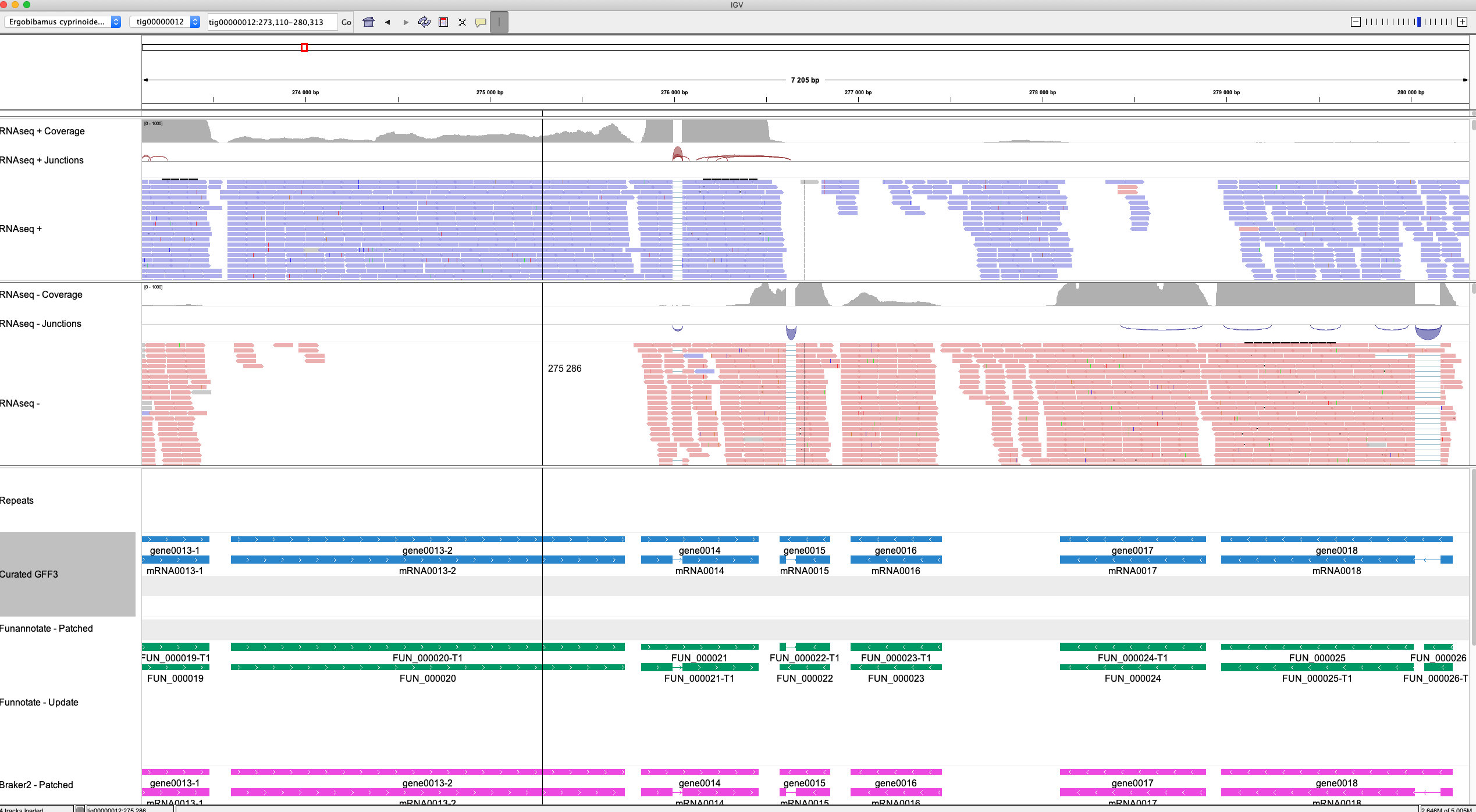Open the Ergobibamus genome dropdown
Viewport: 1476px width, 812px height.
click(63, 22)
